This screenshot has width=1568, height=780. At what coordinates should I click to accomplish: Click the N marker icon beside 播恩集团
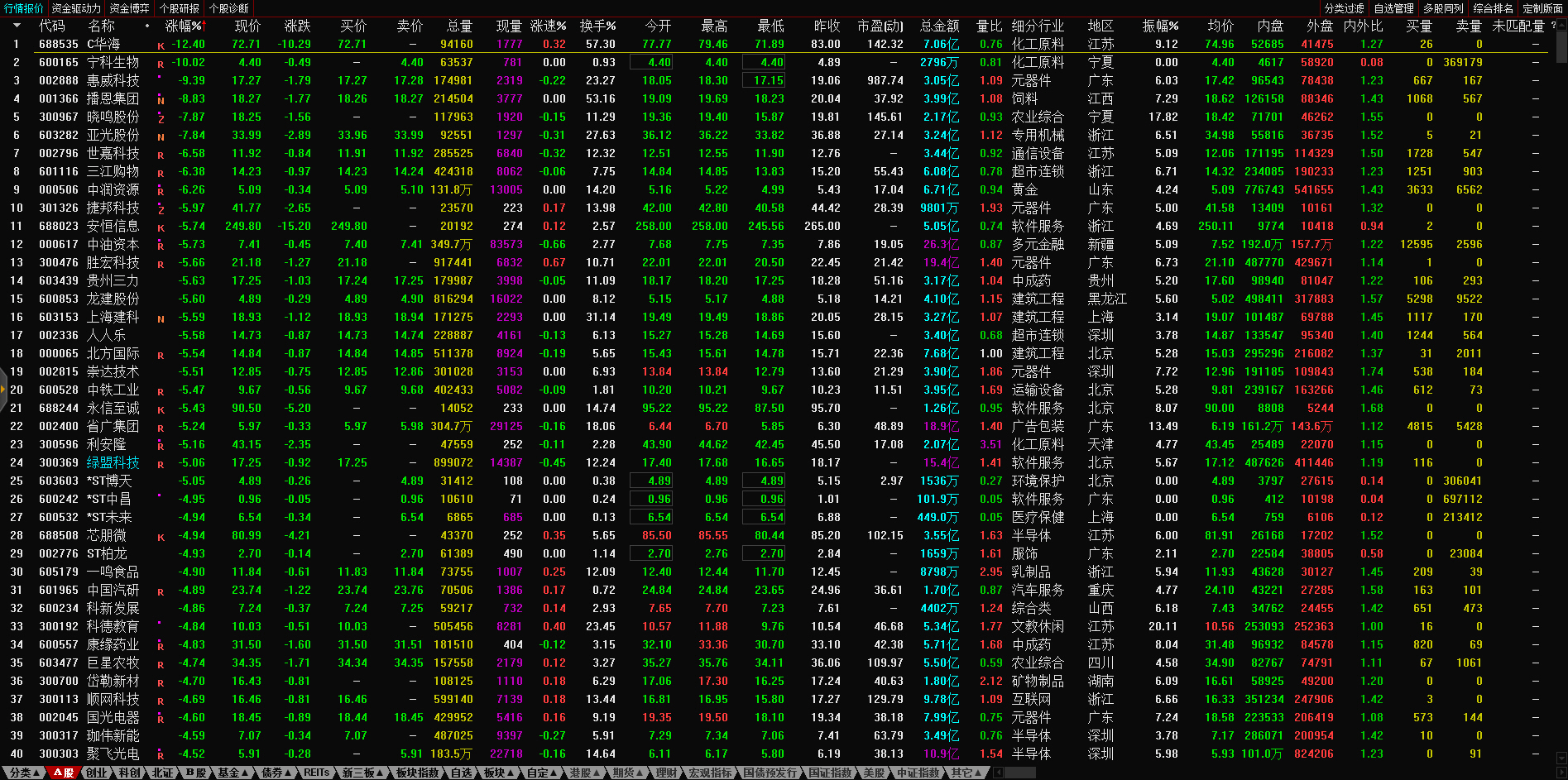pyautogui.click(x=161, y=100)
